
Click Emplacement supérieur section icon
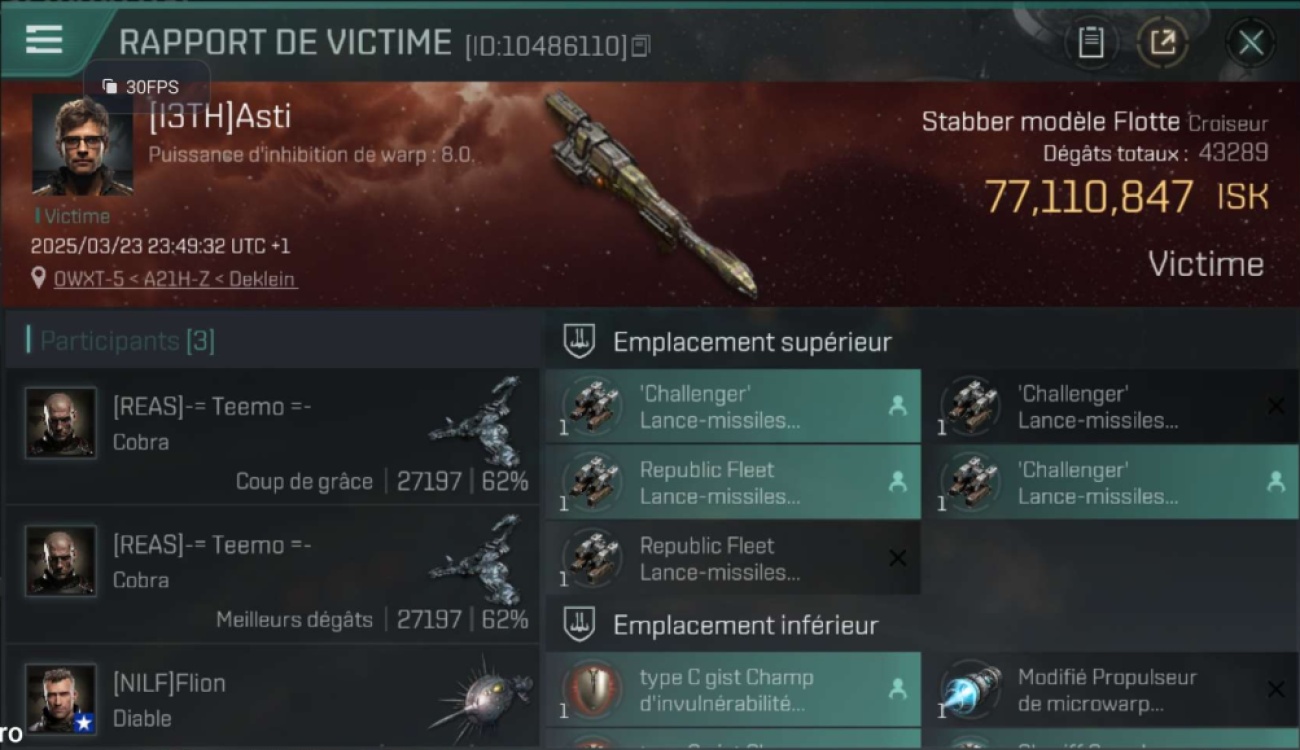tap(579, 341)
